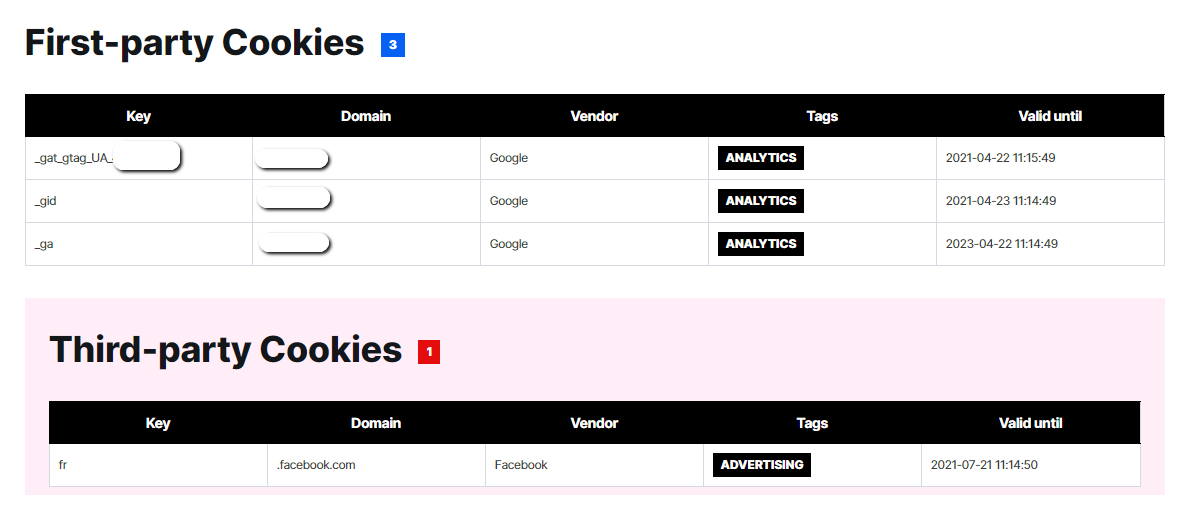This screenshot has height=525, width=1186.
Task: Click the Facebook vendor cell
Action: 521,465
